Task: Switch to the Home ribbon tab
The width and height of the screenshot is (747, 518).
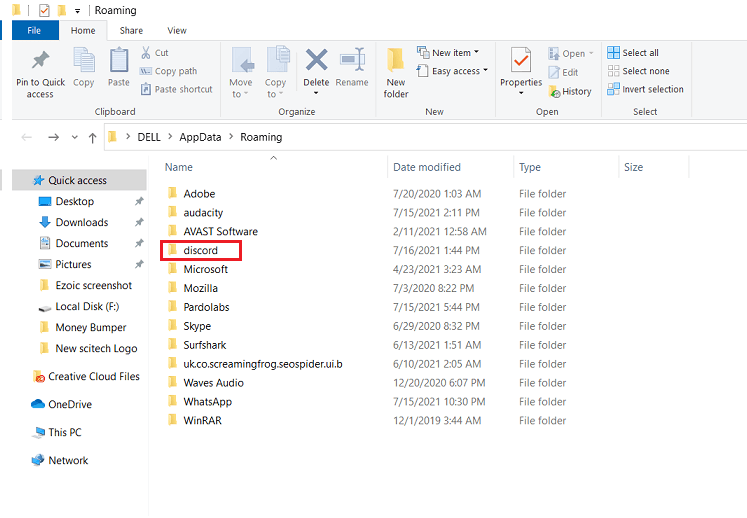Action: [83, 30]
